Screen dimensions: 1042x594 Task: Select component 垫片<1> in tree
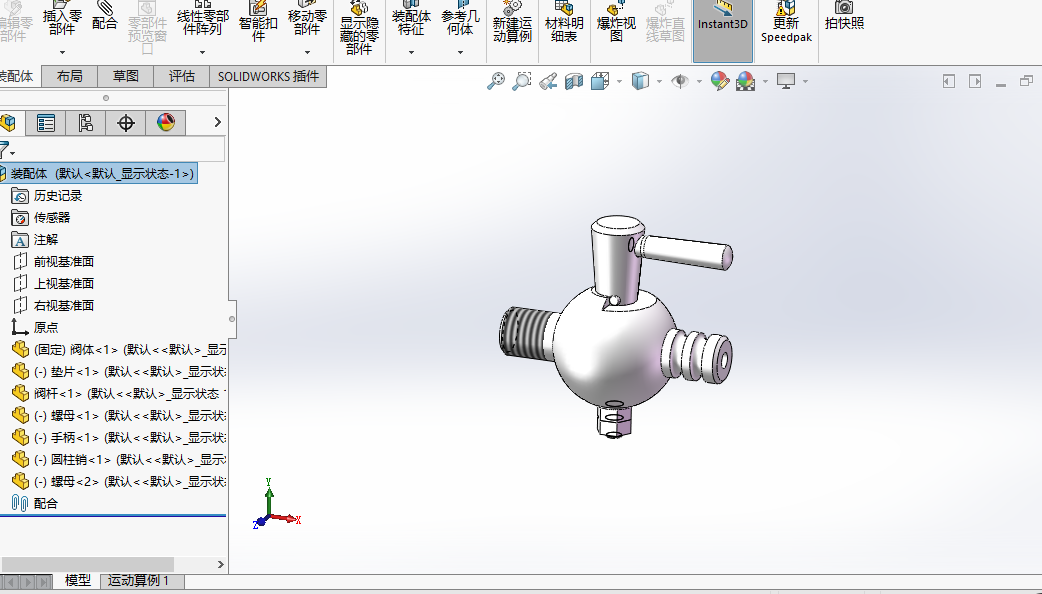click(x=119, y=371)
